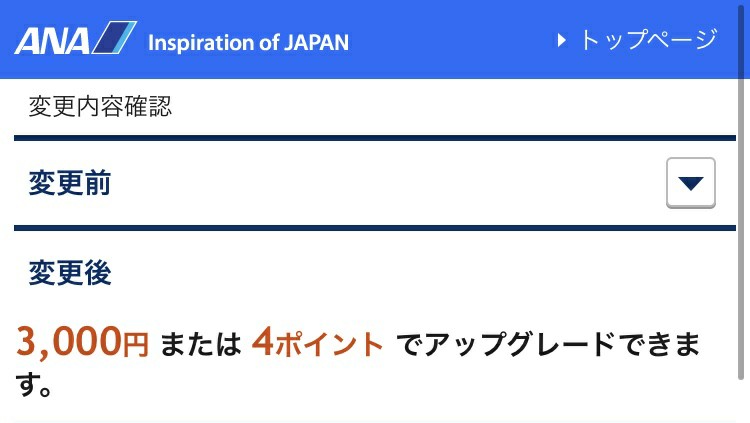Click the Inspiration of JAPAN tagline
The width and height of the screenshot is (750, 423).
[x=249, y=43]
